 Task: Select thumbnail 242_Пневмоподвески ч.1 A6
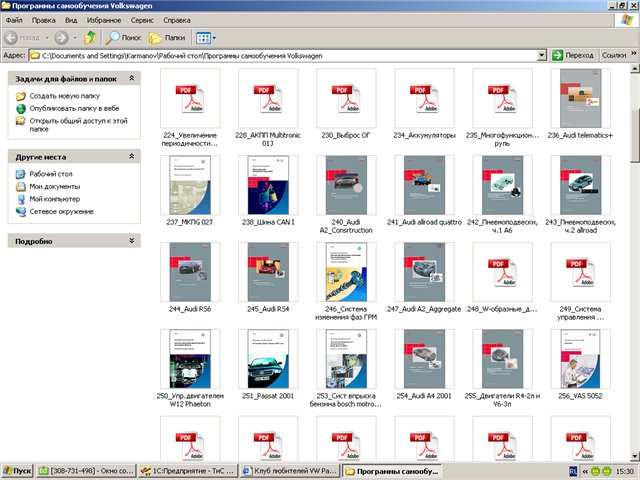click(x=502, y=185)
